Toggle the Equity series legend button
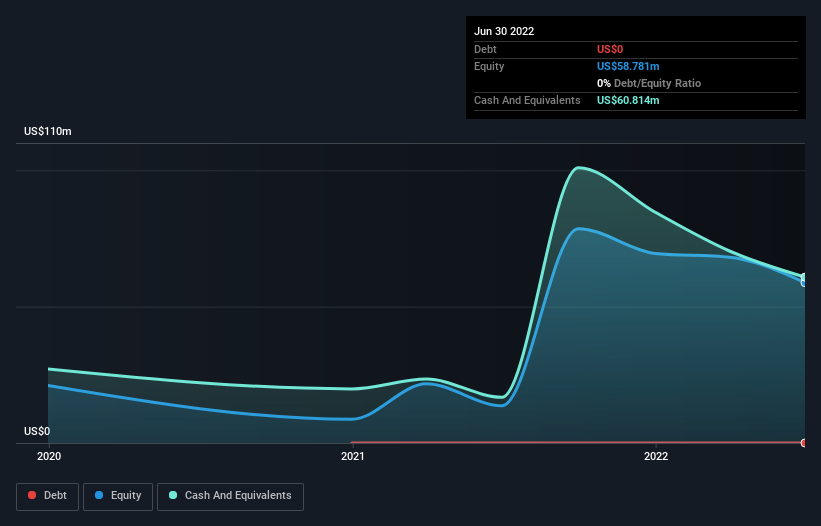Image resolution: width=821 pixels, height=526 pixels. click(x=118, y=496)
